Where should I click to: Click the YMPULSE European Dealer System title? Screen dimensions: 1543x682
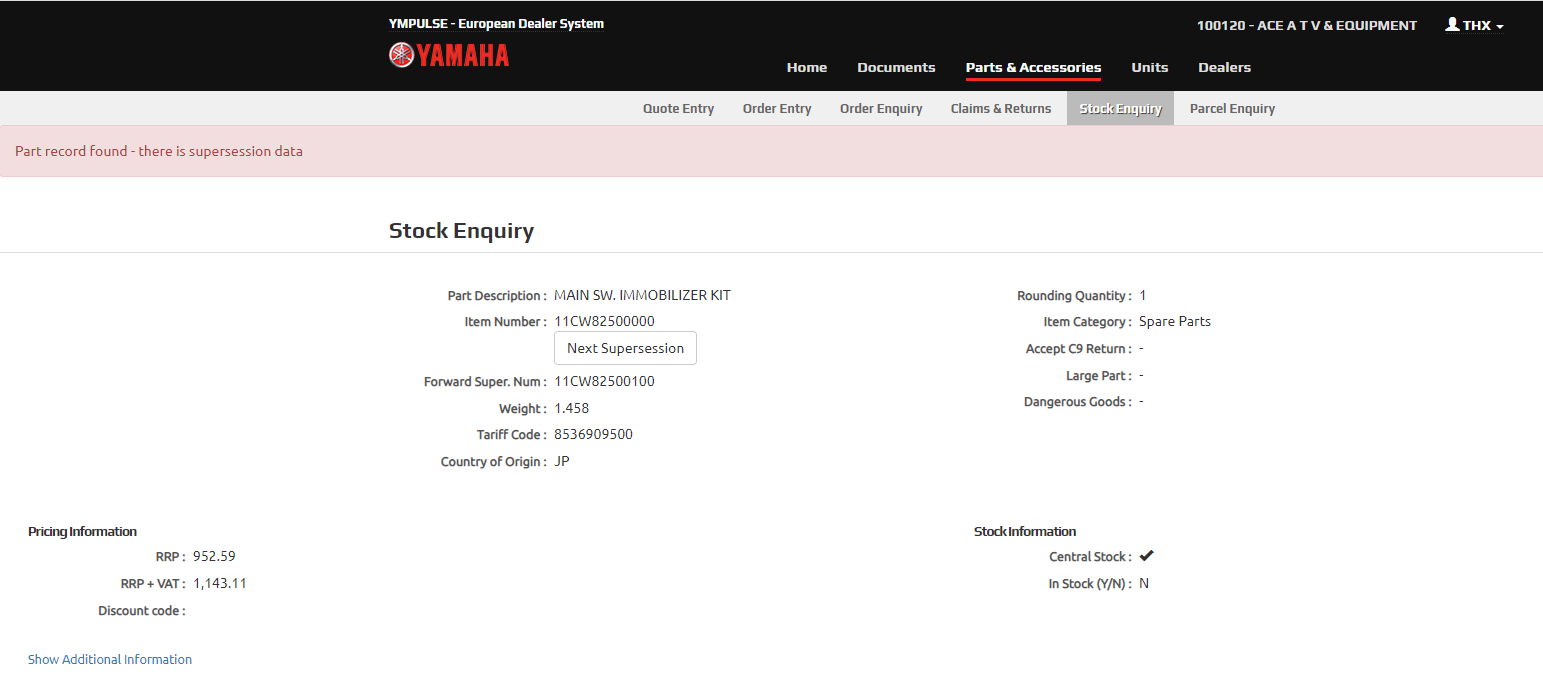pyautogui.click(x=496, y=23)
